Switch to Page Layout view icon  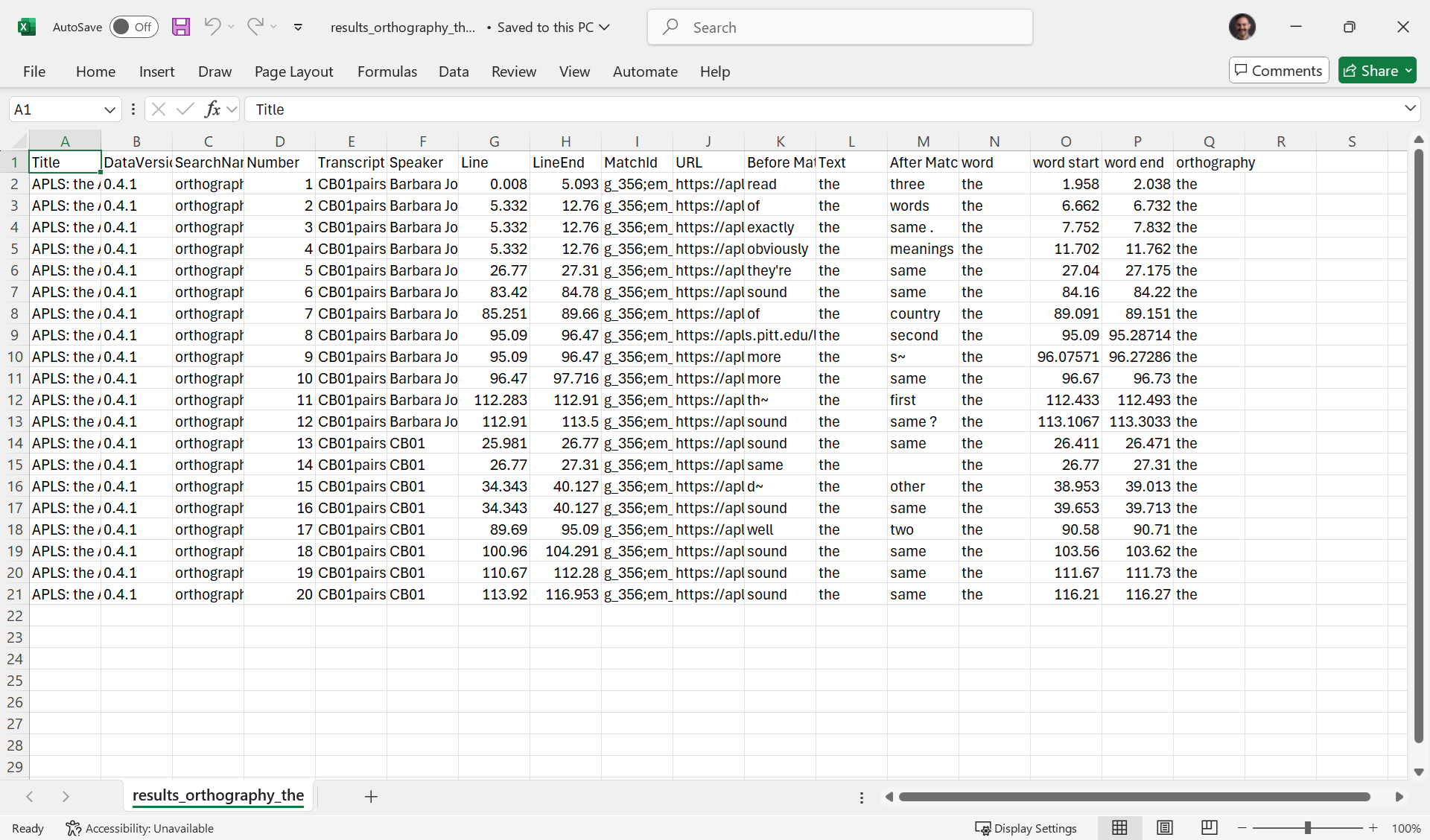click(x=1165, y=828)
